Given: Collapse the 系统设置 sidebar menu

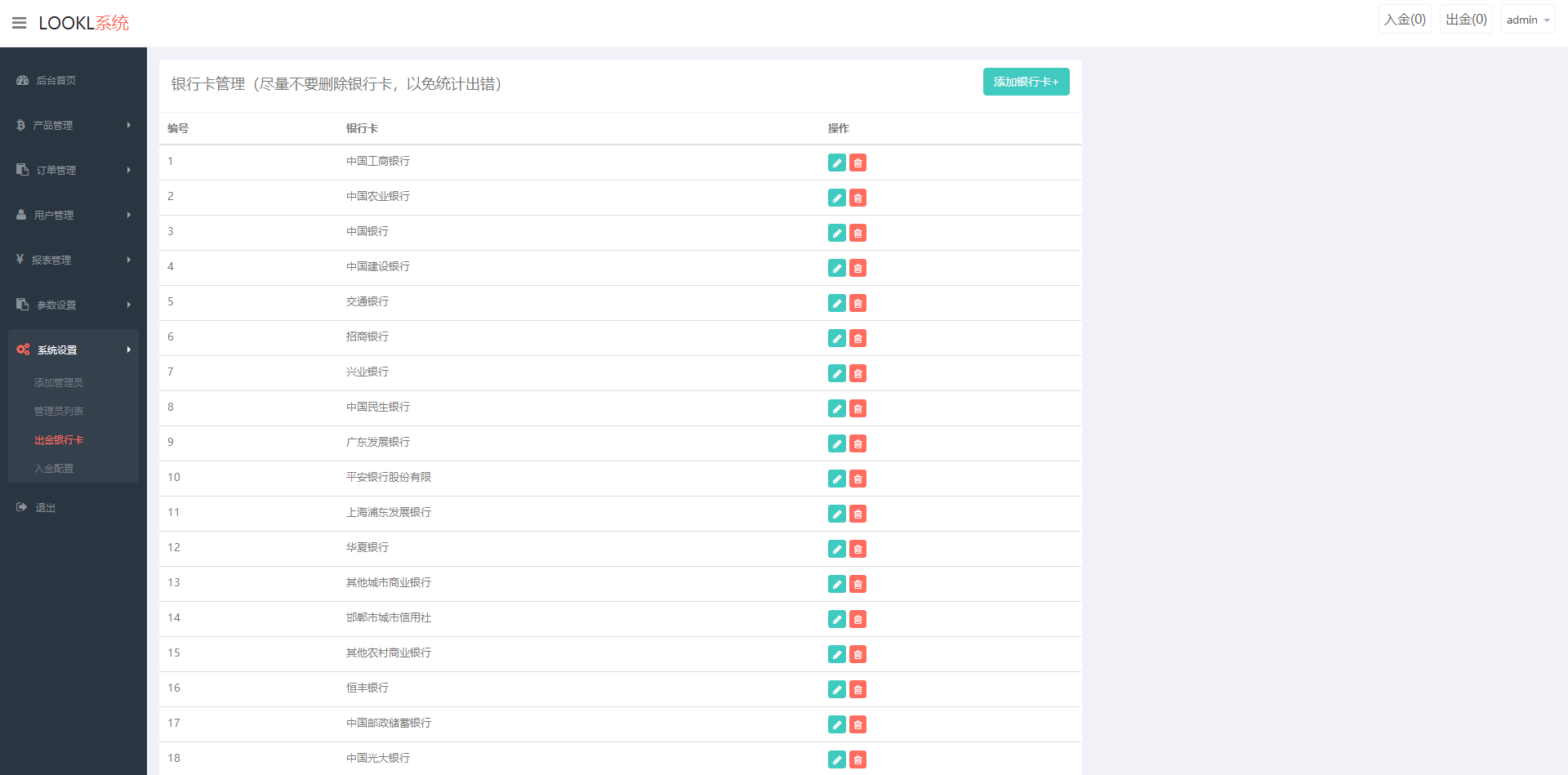Looking at the screenshot, I should pyautogui.click(x=73, y=350).
